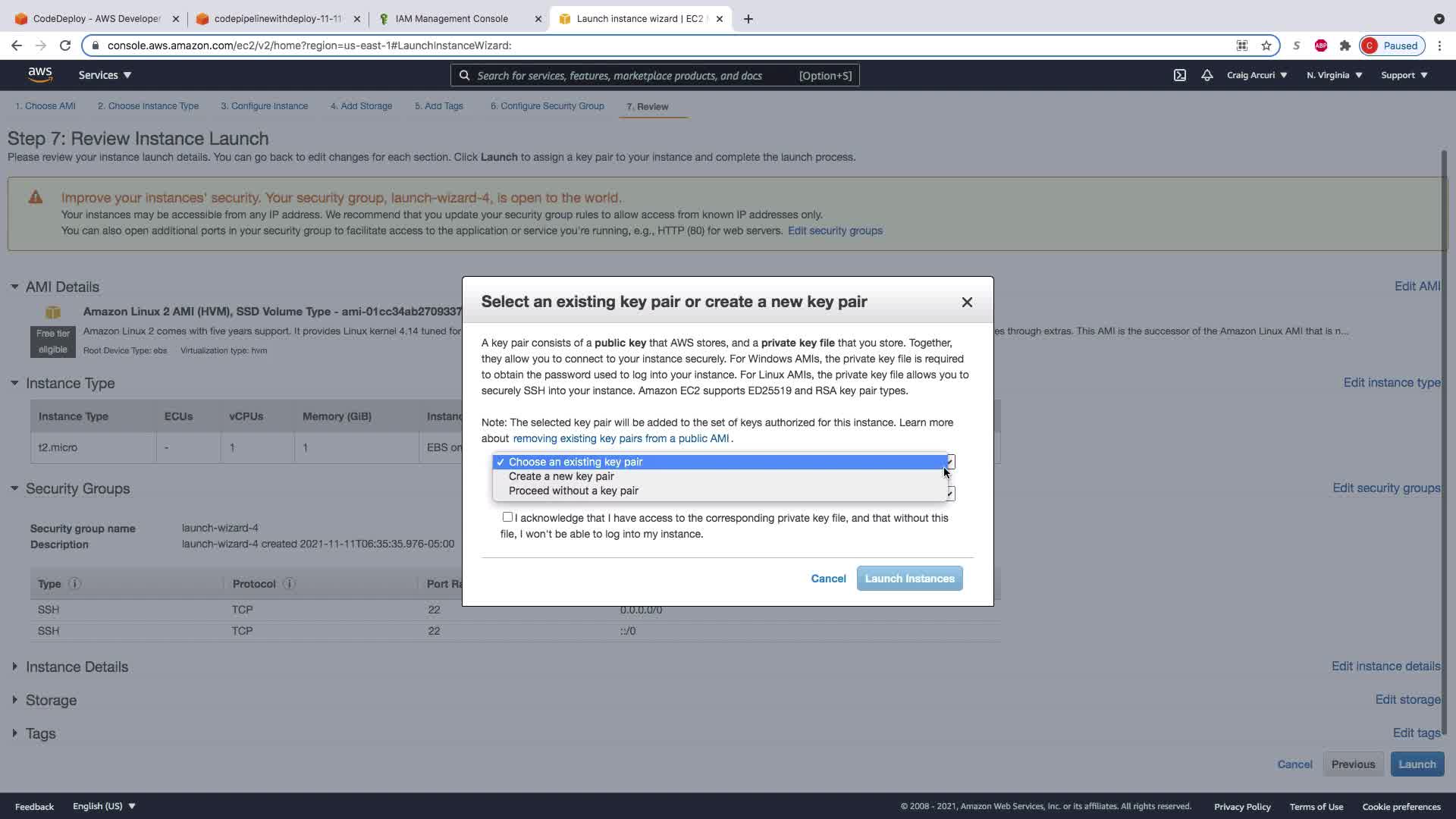1456x819 pixels.
Task: Choose 'Proceed without a key pair' option
Action: click(573, 491)
